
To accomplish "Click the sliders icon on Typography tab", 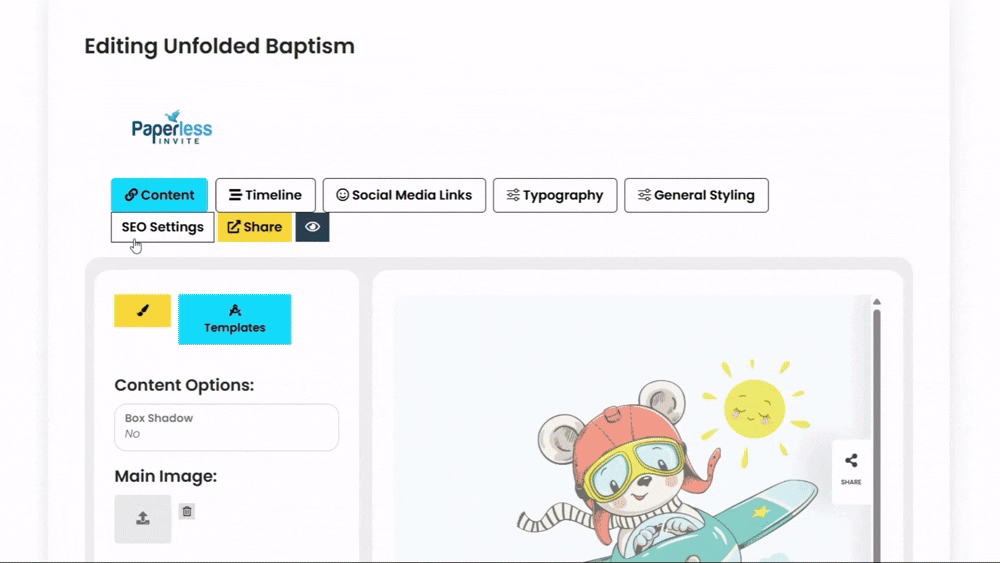I will (513, 195).
